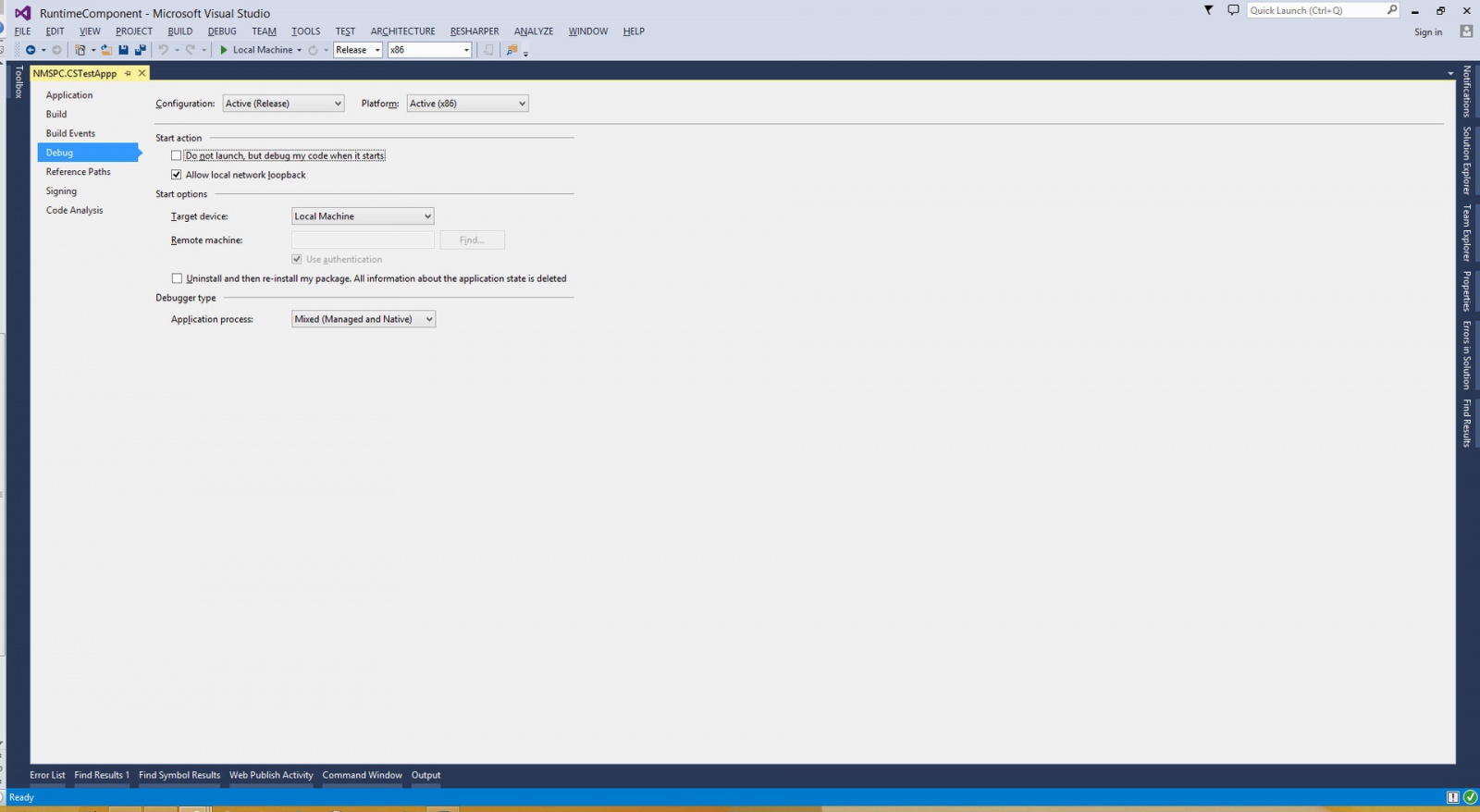
Task: Uncheck Allow local network loopback
Action: (x=176, y=175)
